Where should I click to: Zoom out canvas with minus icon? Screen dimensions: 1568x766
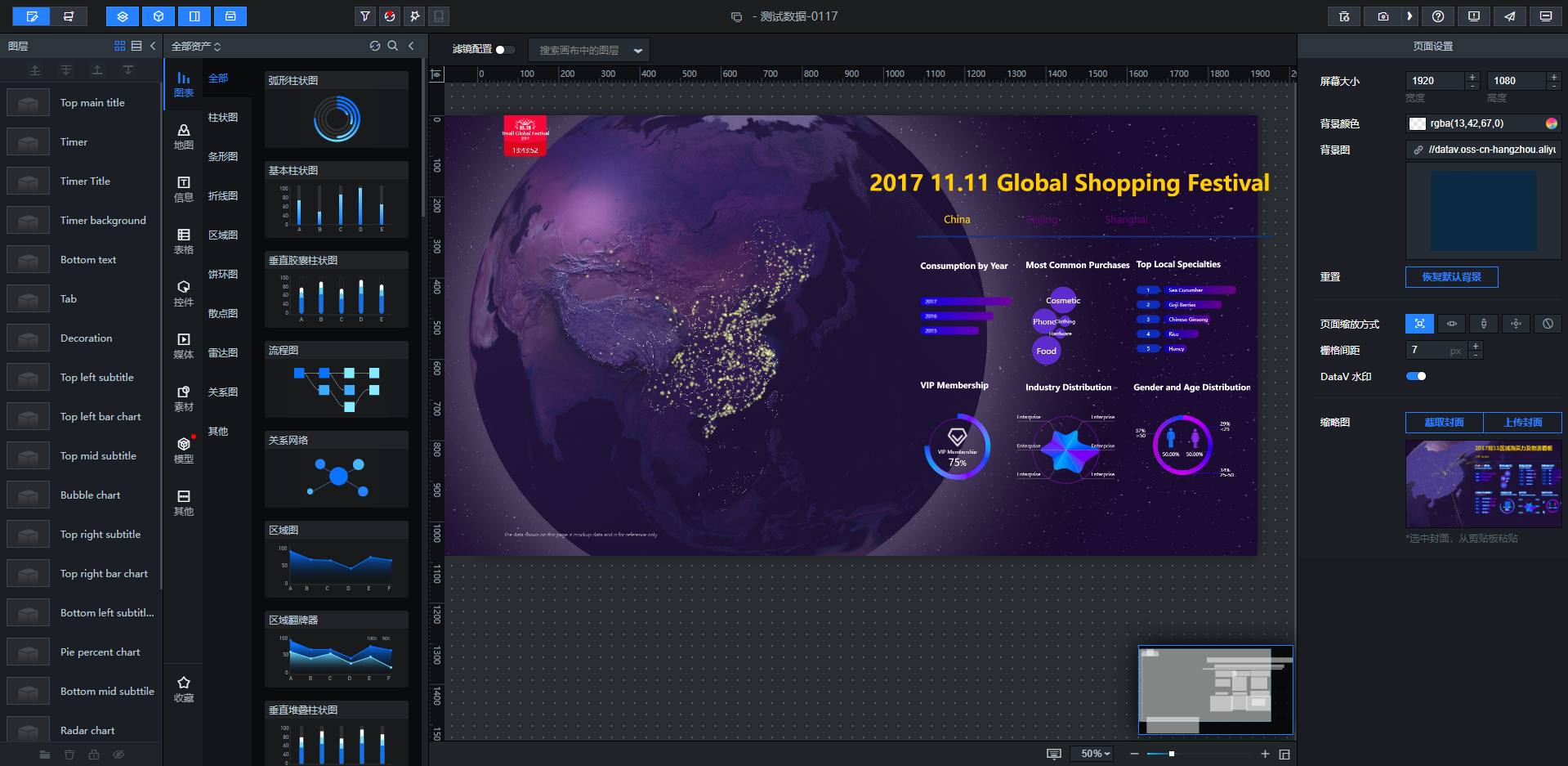coord(1134,754)
